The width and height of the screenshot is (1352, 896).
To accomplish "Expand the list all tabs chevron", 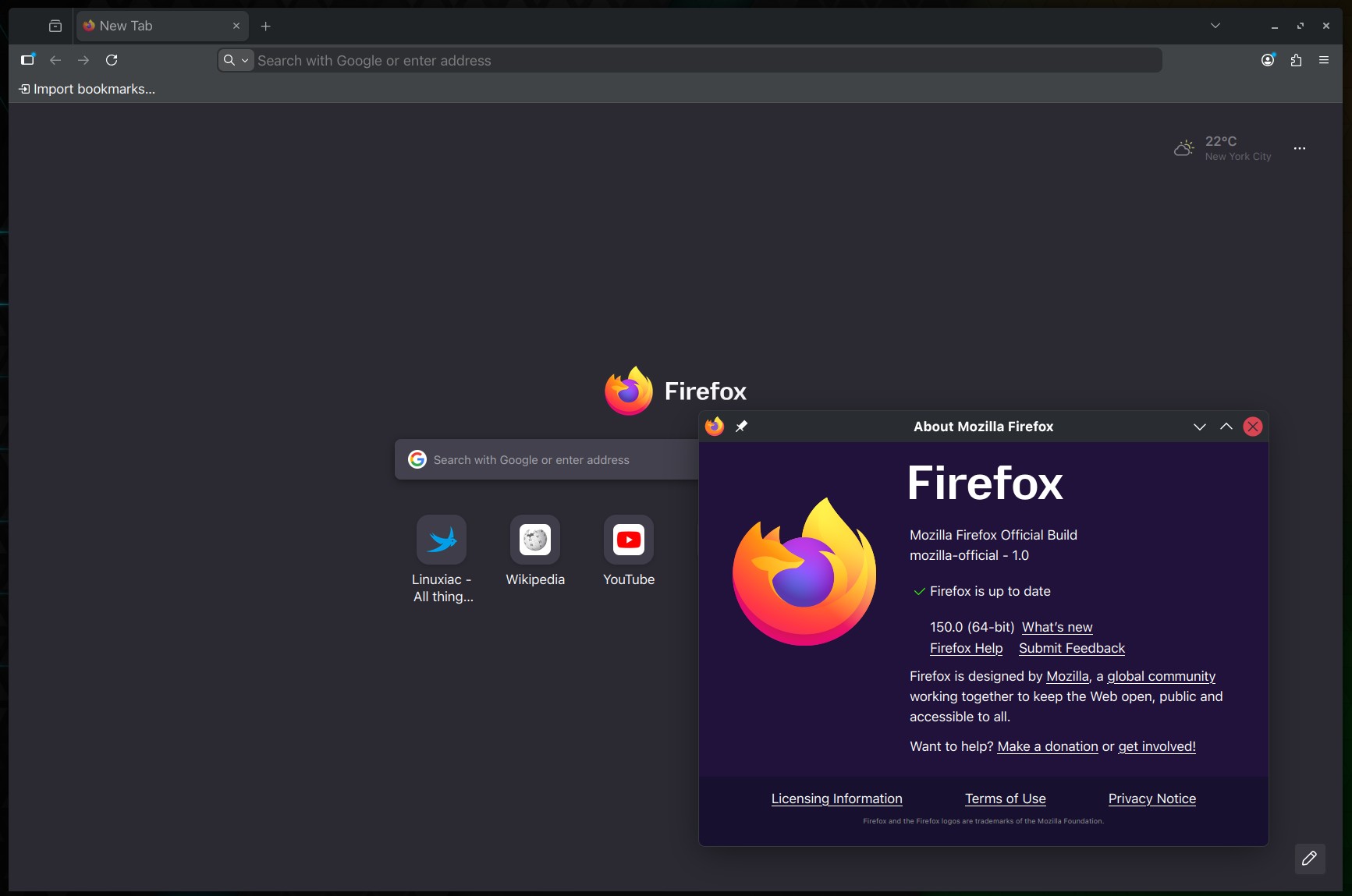I will point(1215,26).
